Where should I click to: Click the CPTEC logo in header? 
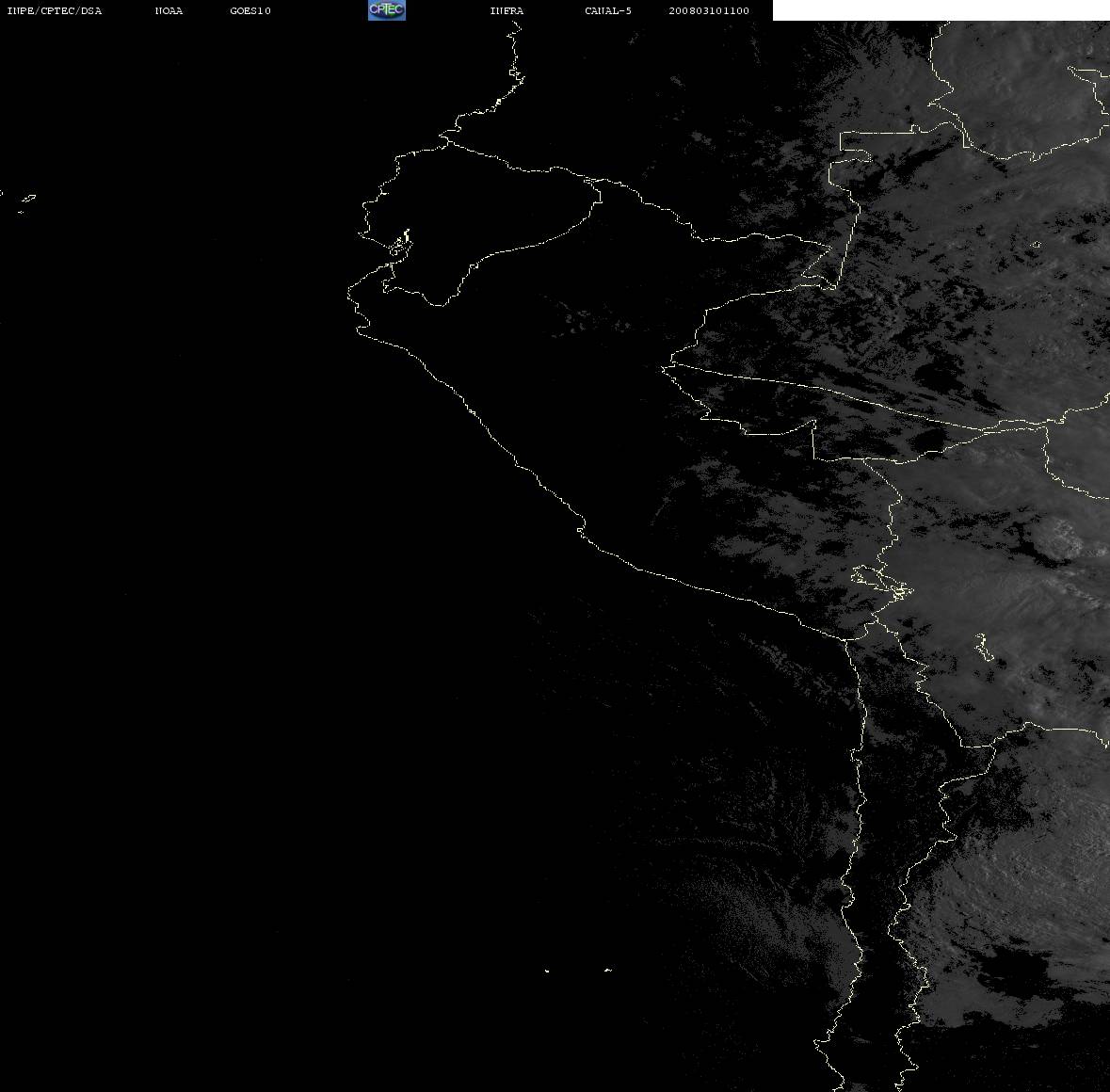387,10
